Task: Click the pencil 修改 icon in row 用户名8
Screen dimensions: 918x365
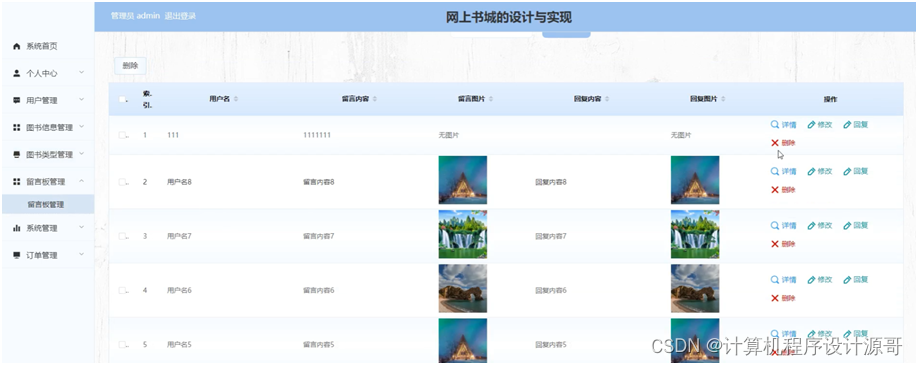Action: [x=811, y=172]
